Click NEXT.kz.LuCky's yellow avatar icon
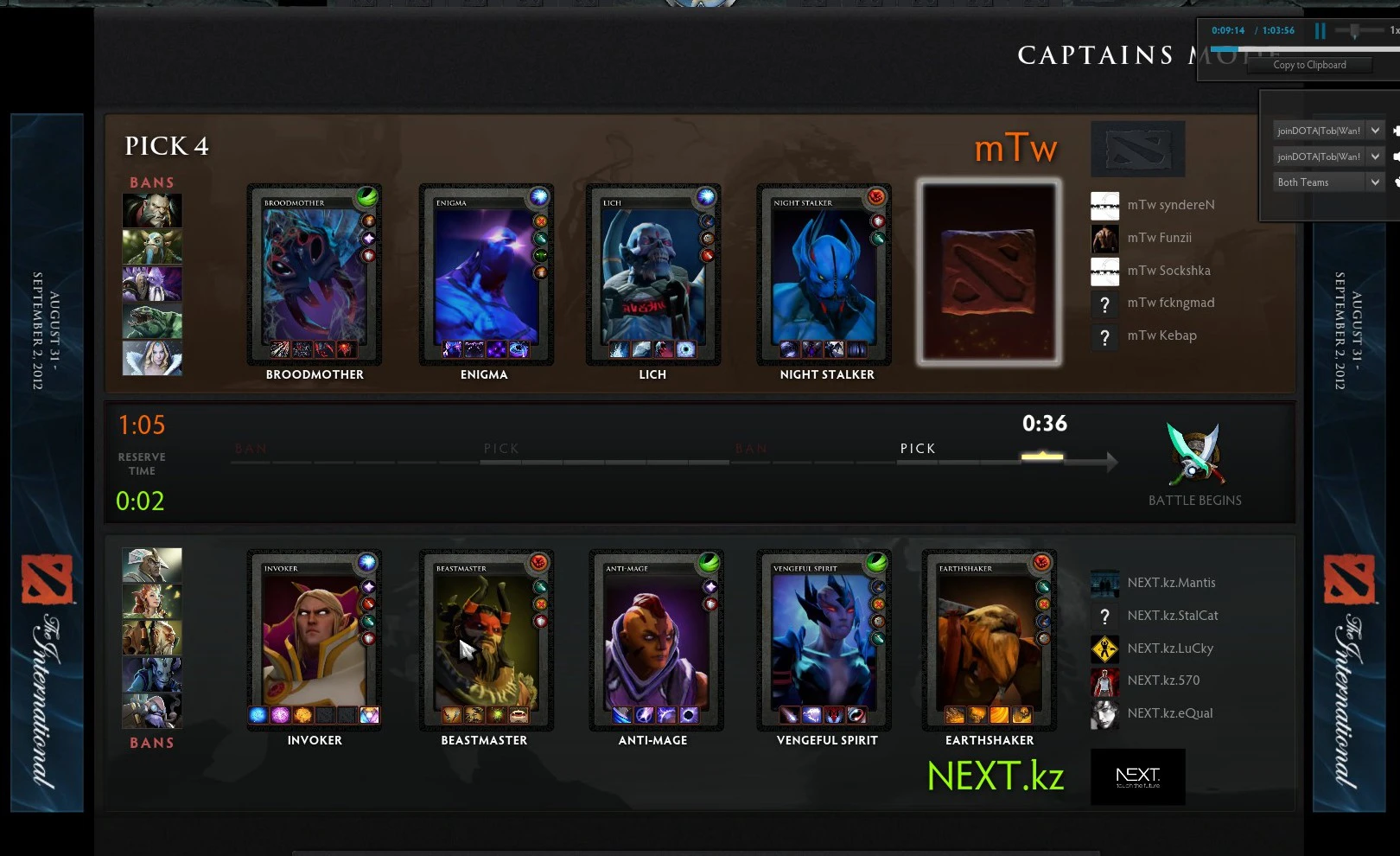This screenshot has height=856, width=1400. click(1104, 648)
